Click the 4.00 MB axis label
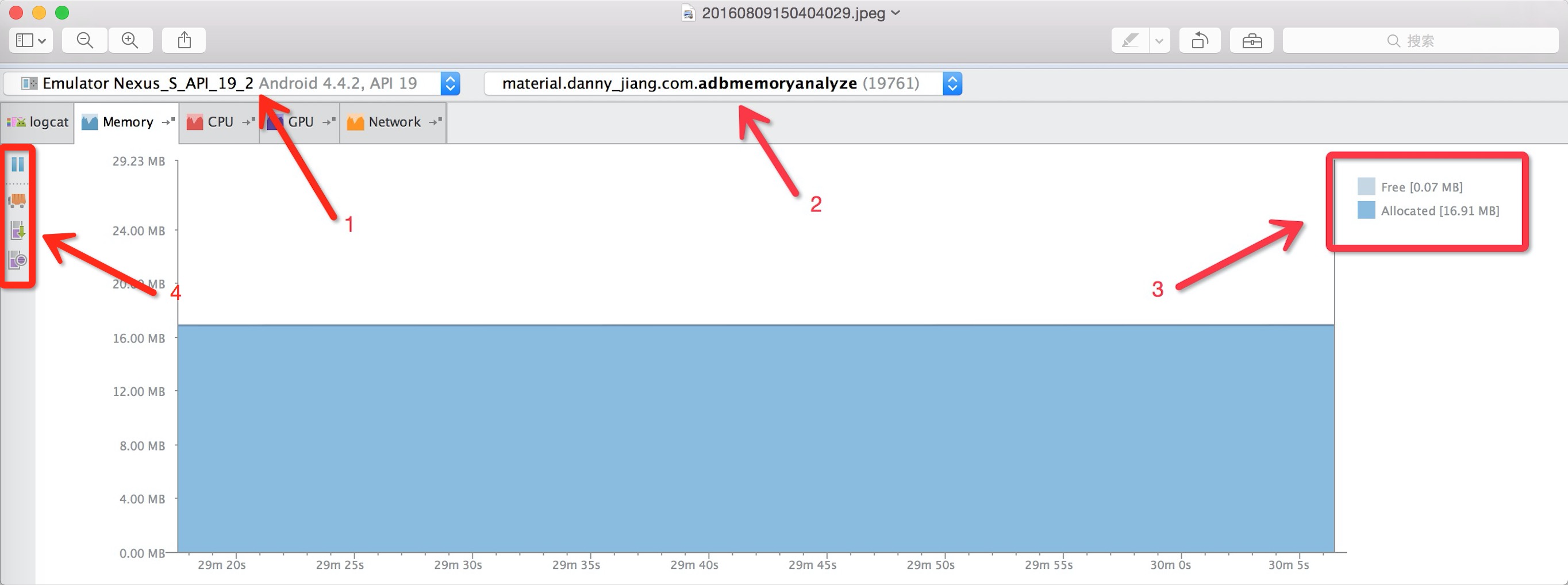 [143, 499]
